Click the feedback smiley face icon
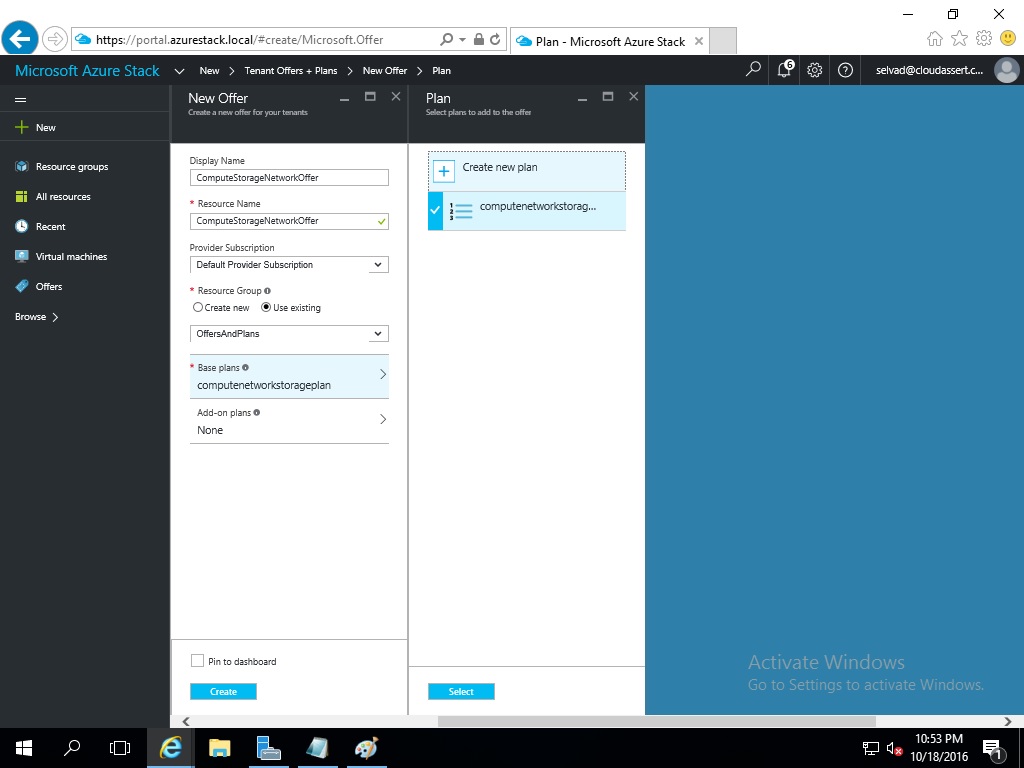Screen dimensions: 1024x768 pyautogui.click(x=1008, y=38)
